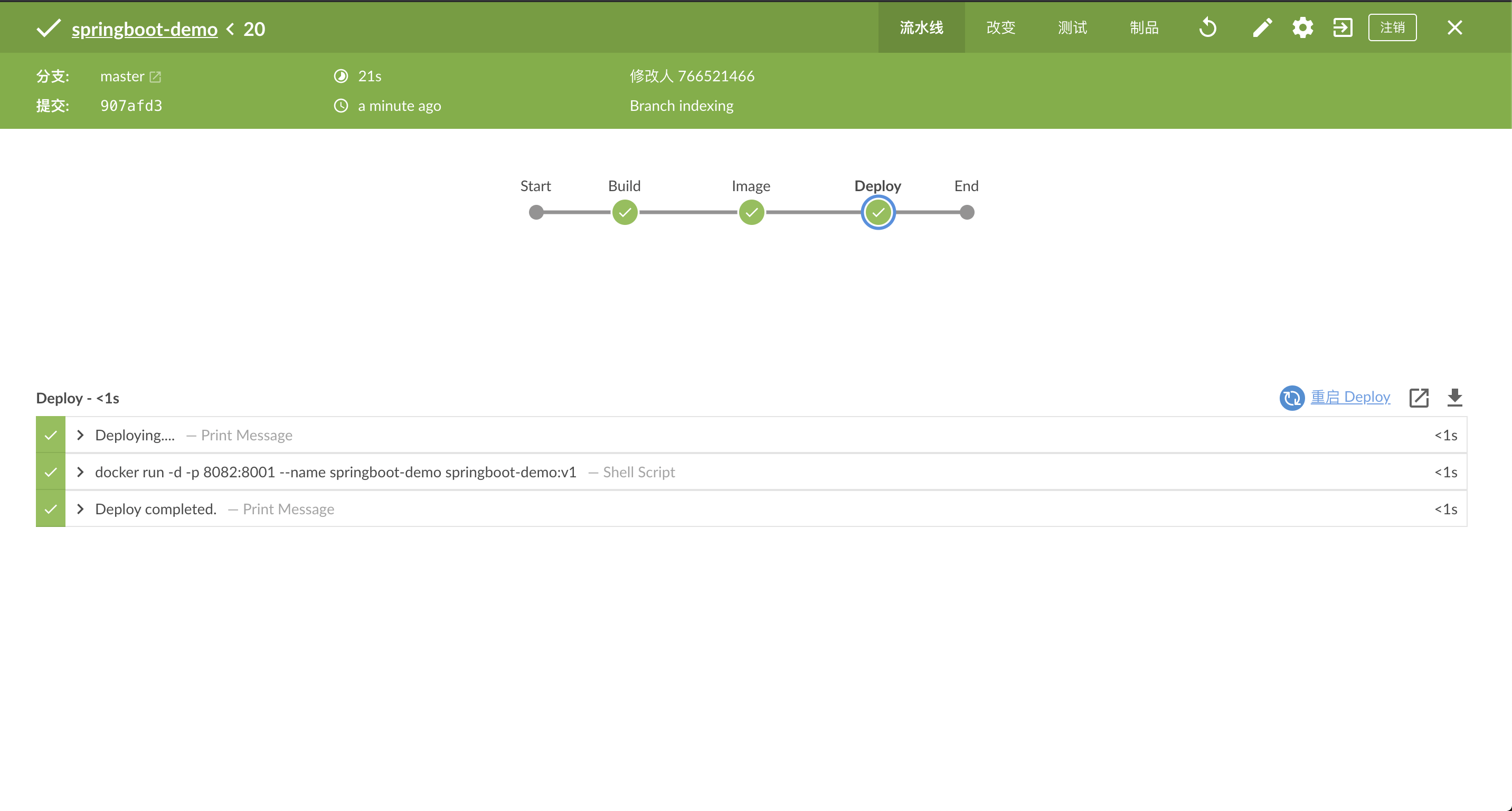Select the Image stage node
Image resolution: width=1512 pixels, height=811 pixels.
[751, 212]
